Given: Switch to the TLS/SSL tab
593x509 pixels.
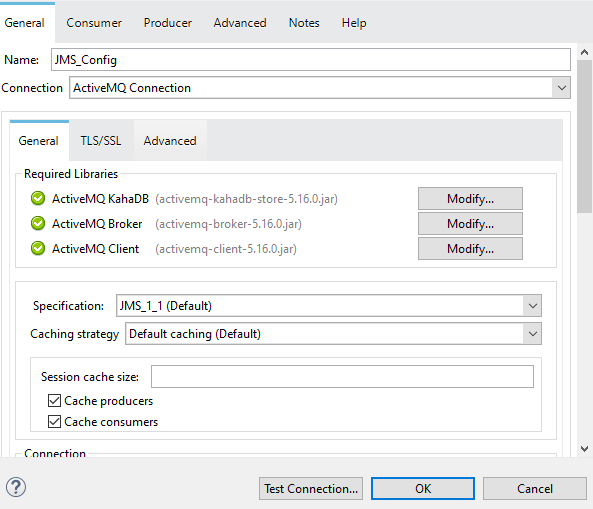Looking at the screenshot, I should (101, 141).
